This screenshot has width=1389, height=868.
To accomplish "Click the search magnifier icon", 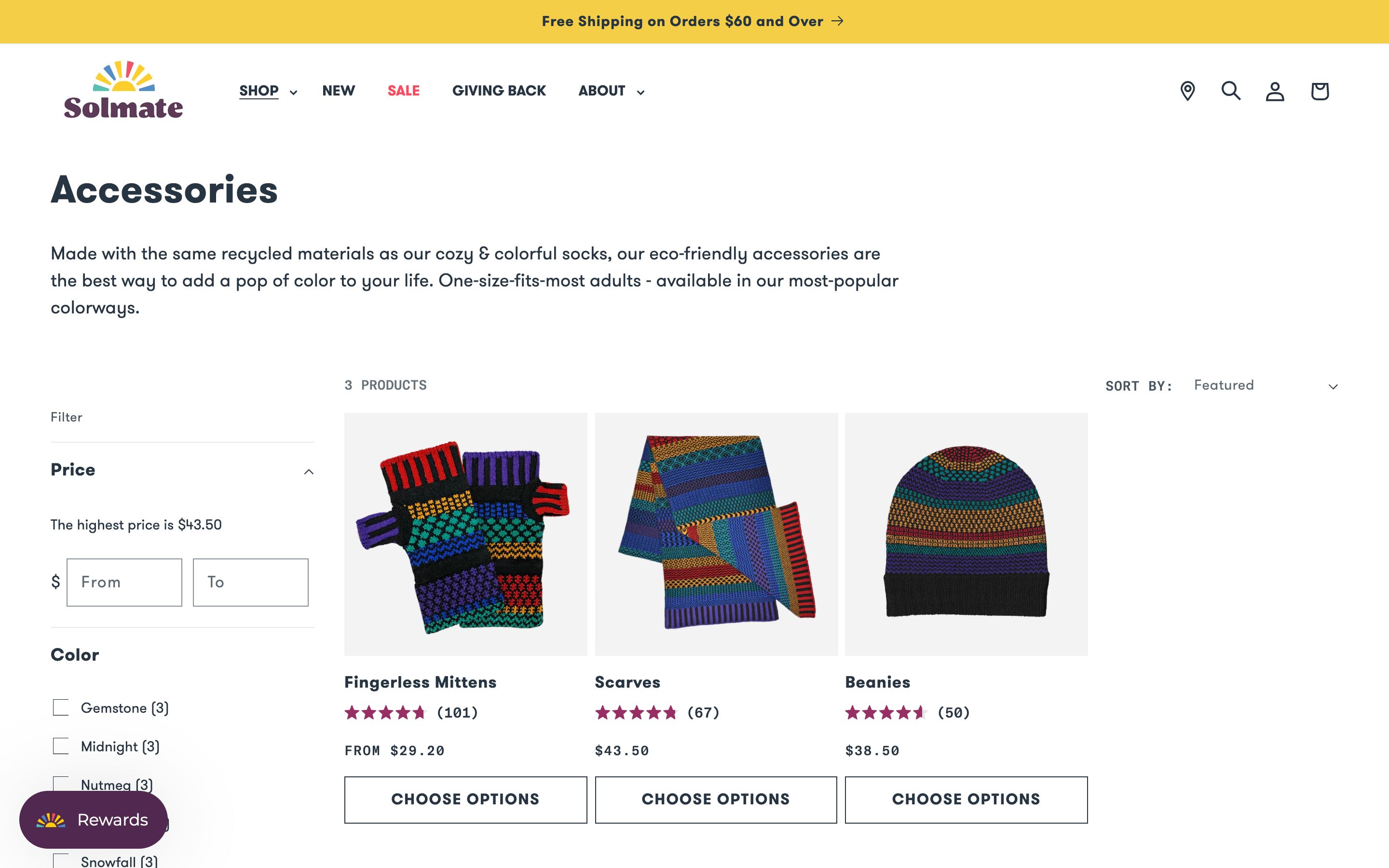I will click(x=1231, y=91).
